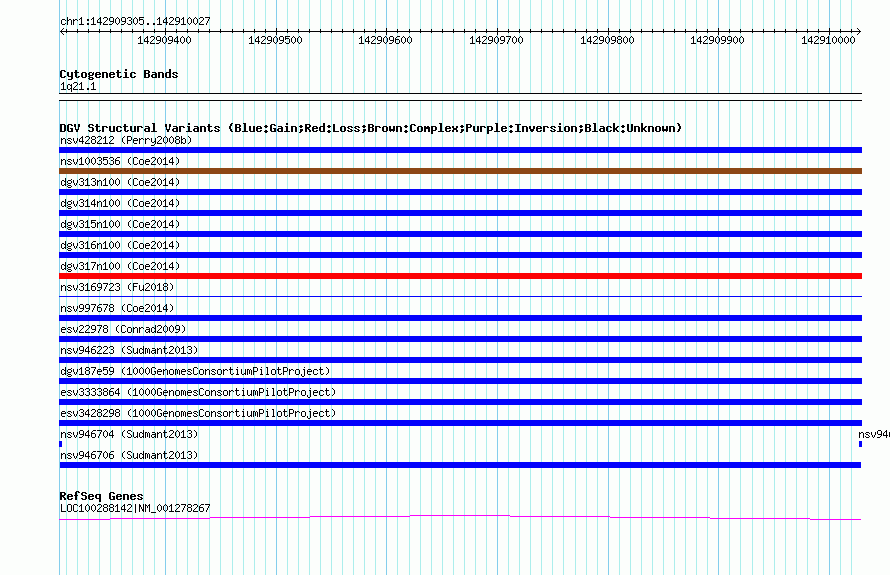Image resolution: width=890 pixels, height=575 pixels.
Task: Click the small blue marker under nsv946704
Action: [x=61, y=444]
